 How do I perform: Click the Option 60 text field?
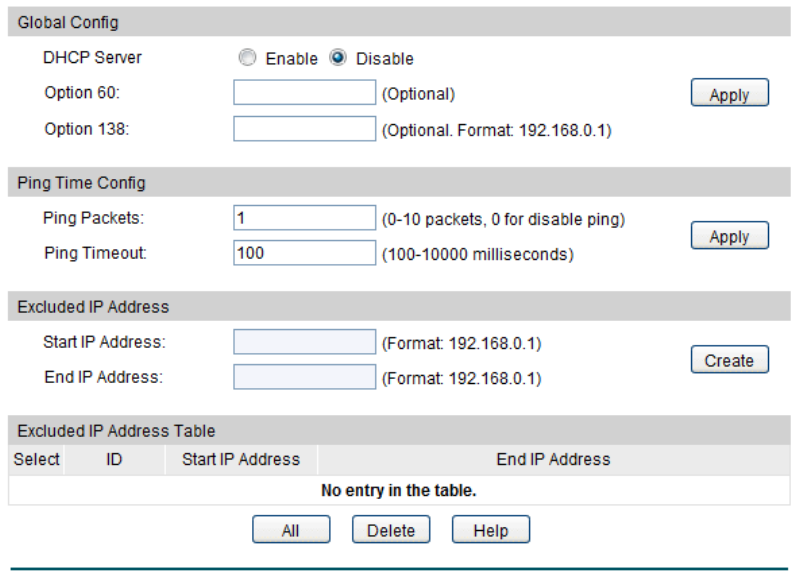(304, 93)
